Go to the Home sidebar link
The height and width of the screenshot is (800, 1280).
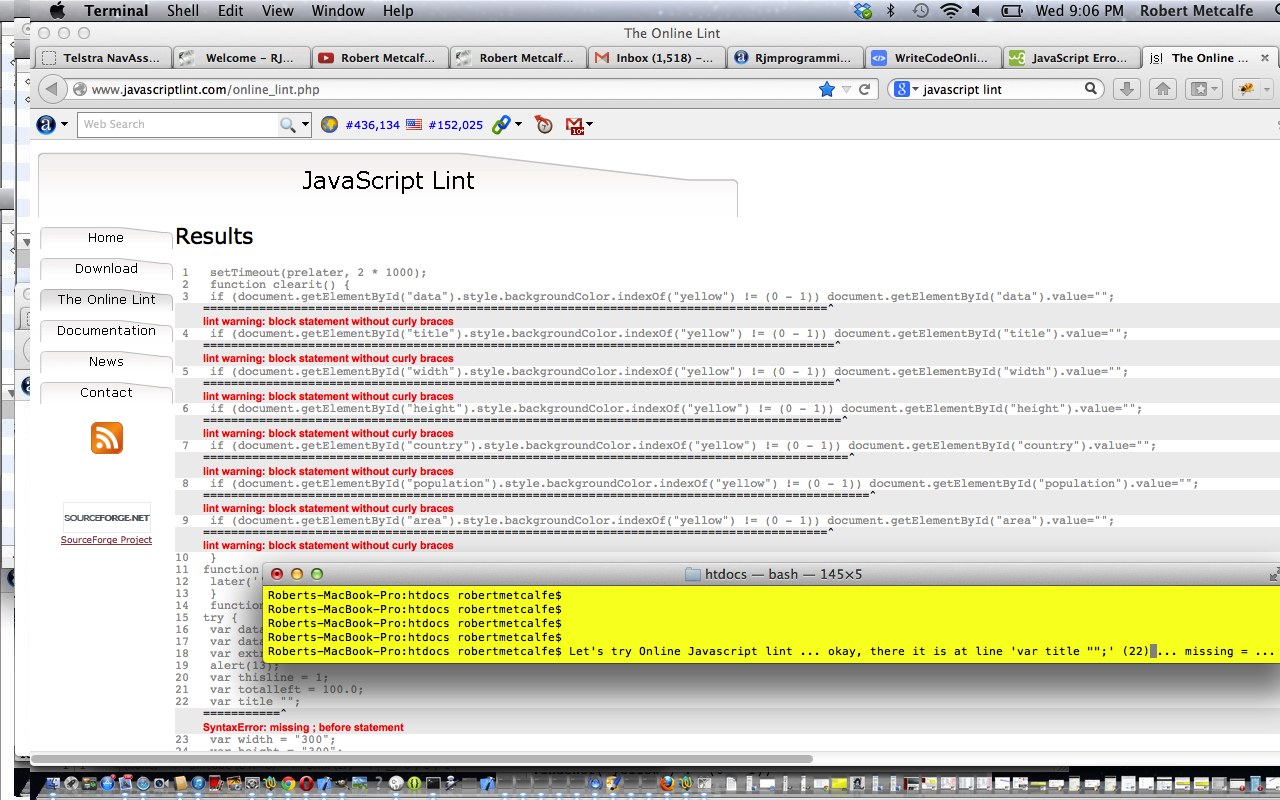(106, 238)
